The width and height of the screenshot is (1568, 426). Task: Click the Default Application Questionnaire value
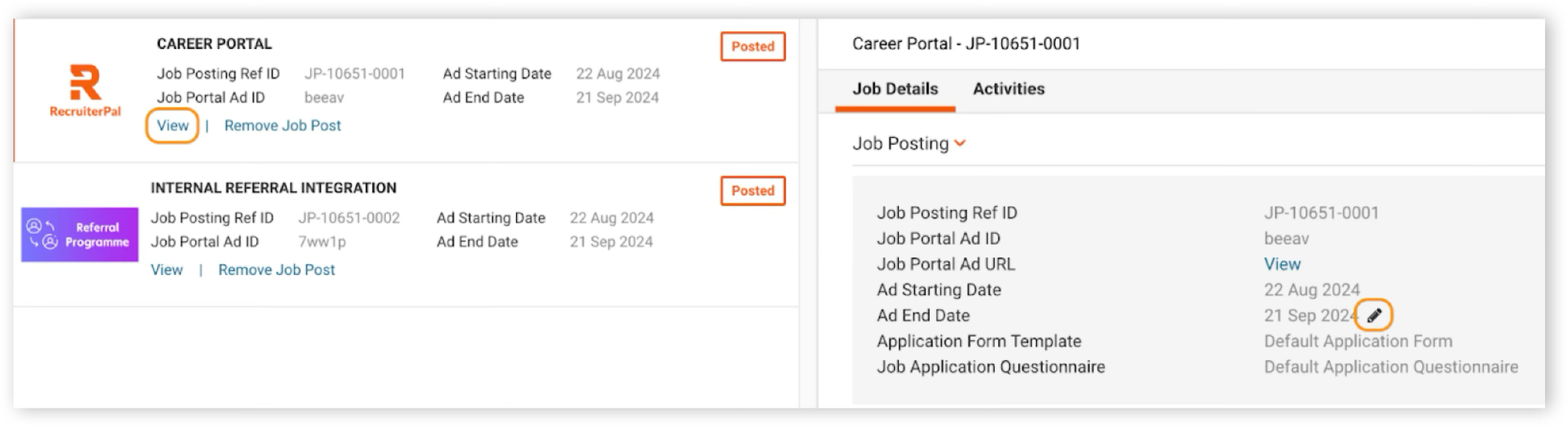point(1391,367)
